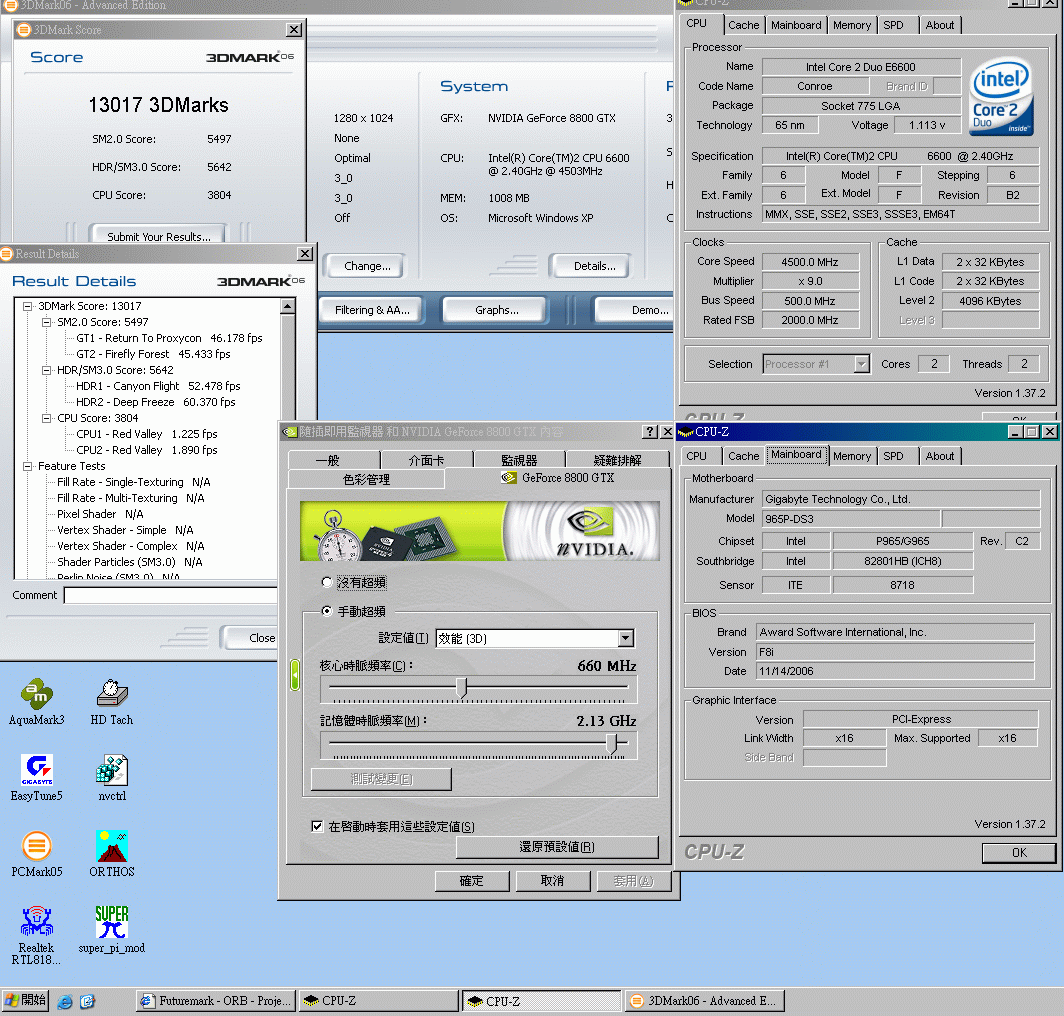Switch to the first CPU-Z taskbar button
1064x1016 pixels.
pos(379,1001)
